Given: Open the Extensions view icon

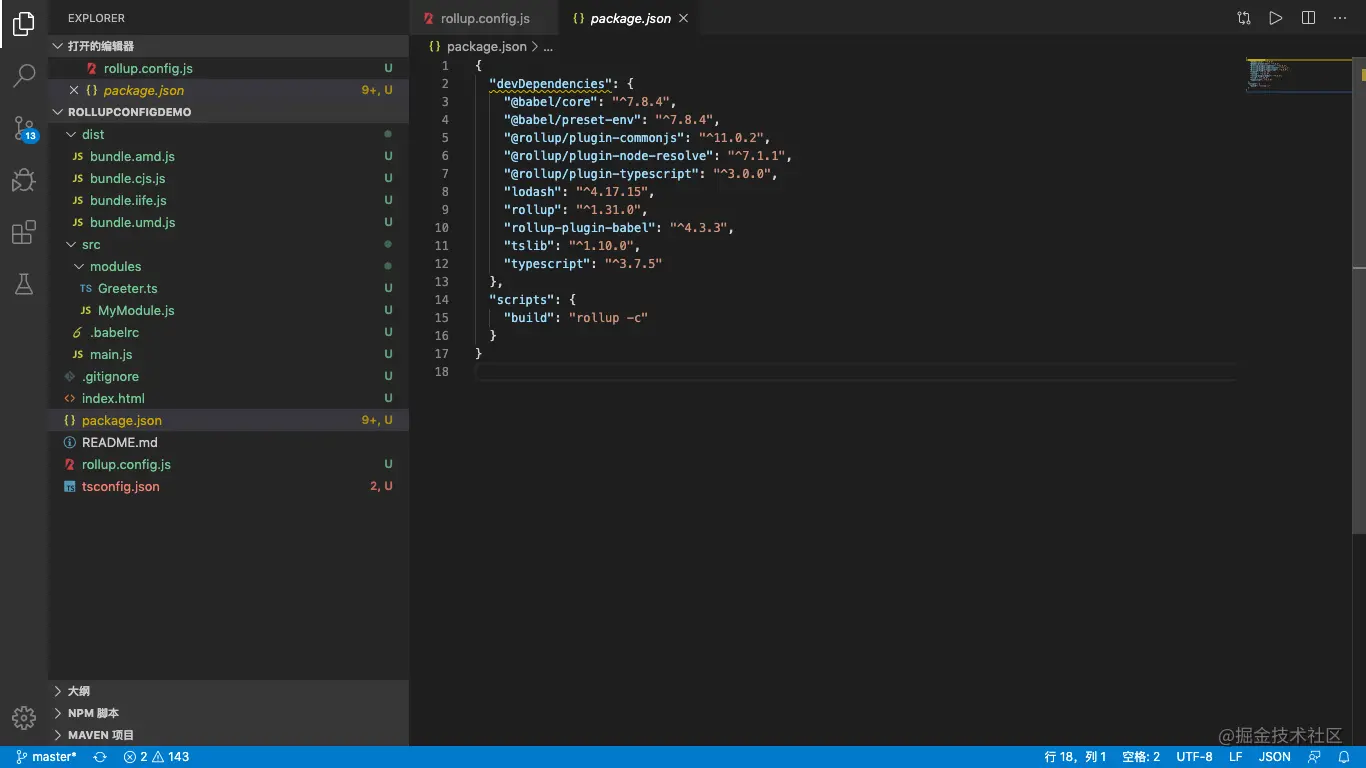Looking at the screenshot, I should [24, 233].
